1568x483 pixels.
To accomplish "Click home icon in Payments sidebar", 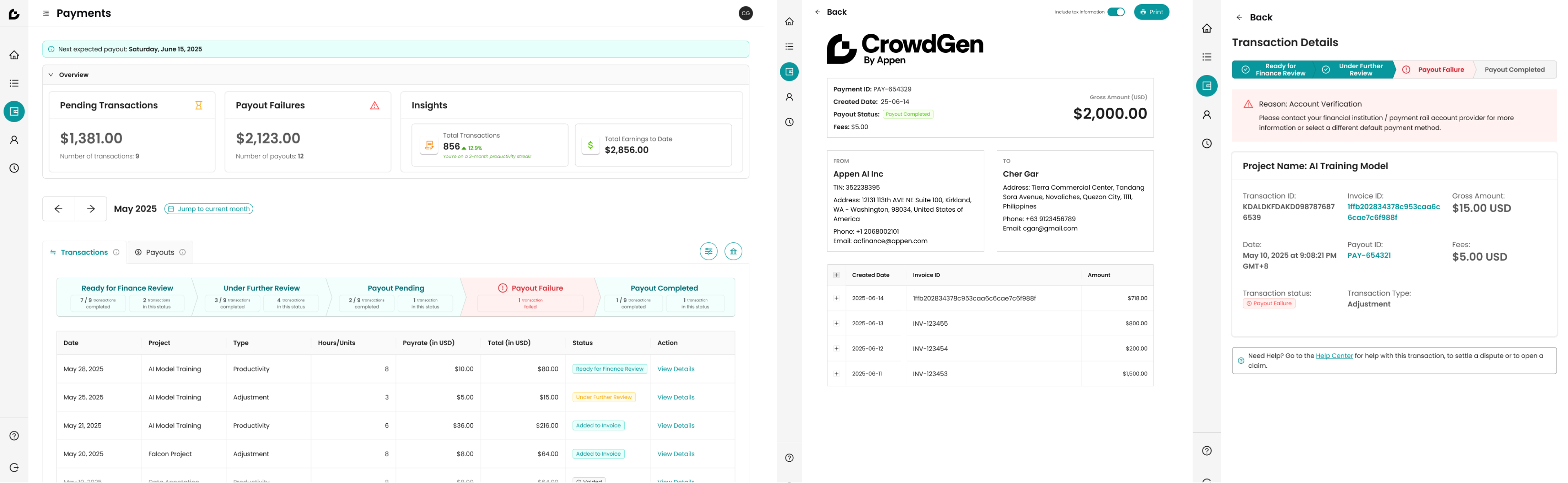I will (x=14, y=55).
